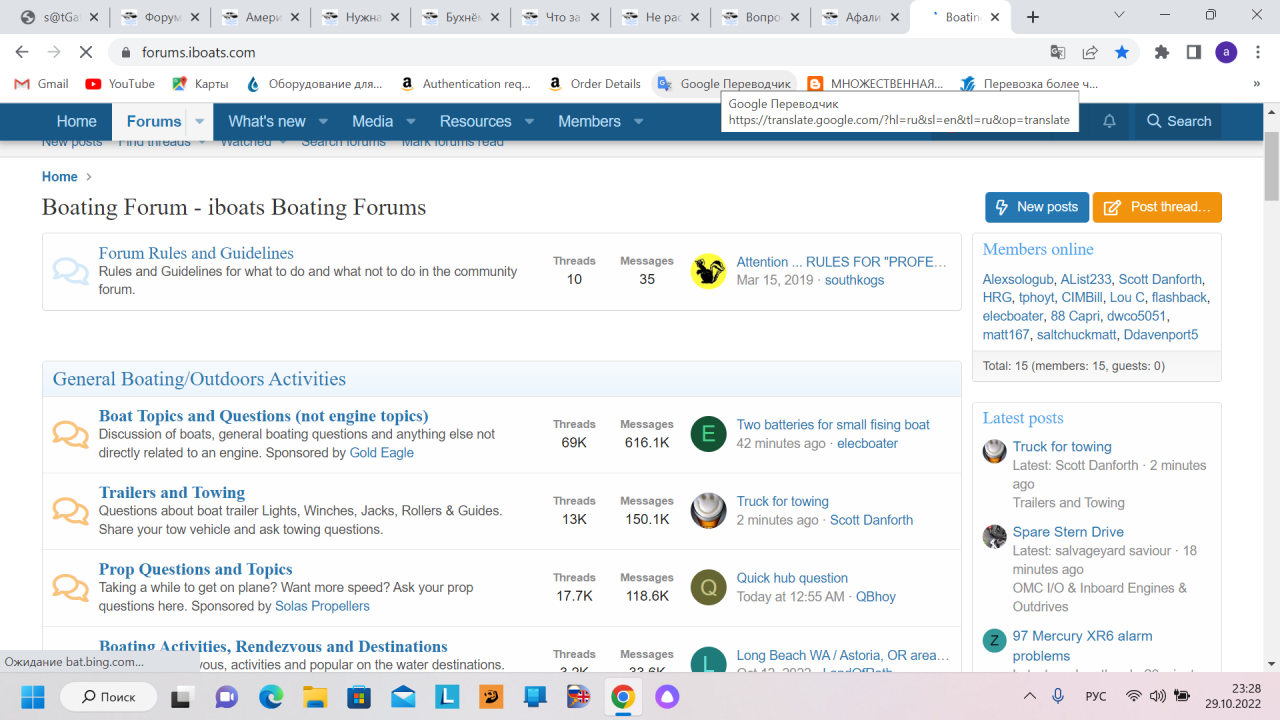1280x720 pixels.
Task: Open Windows Start menu
Action: [x=33, y=696]
